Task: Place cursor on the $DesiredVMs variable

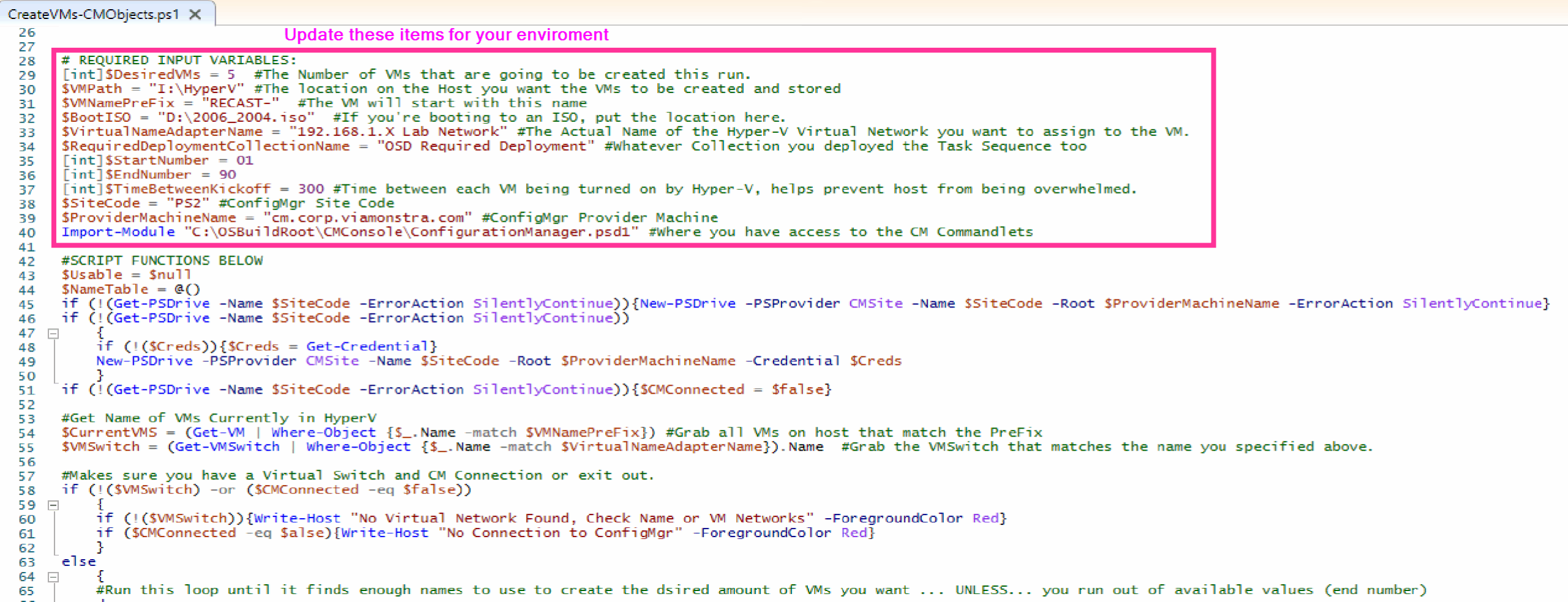Action: coord(153,73)
